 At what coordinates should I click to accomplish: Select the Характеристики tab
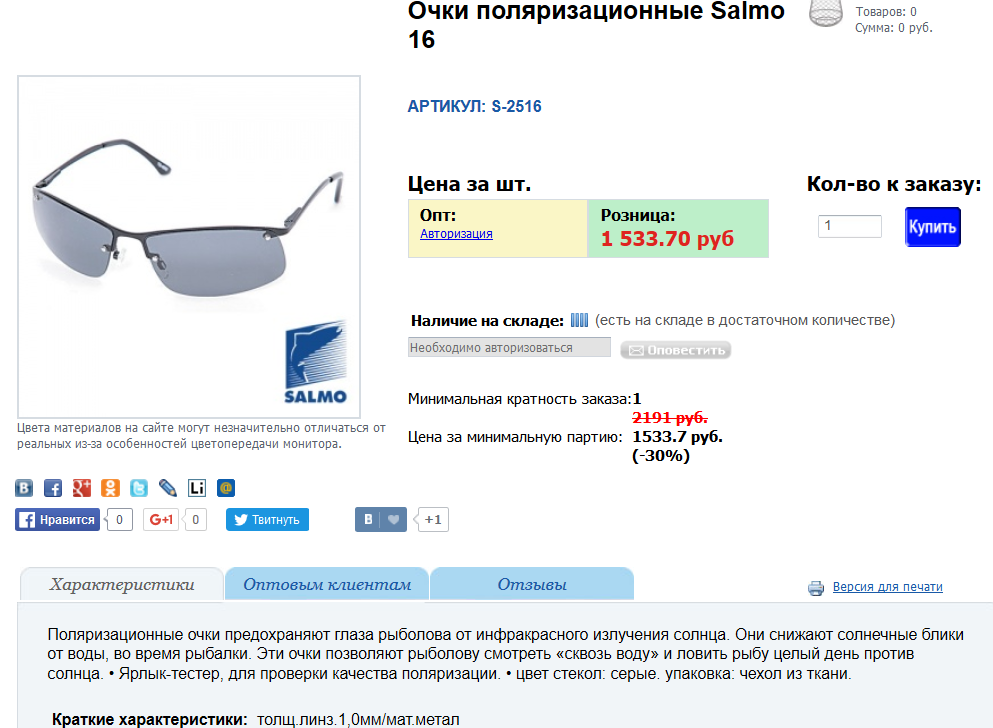coord(122,584)
